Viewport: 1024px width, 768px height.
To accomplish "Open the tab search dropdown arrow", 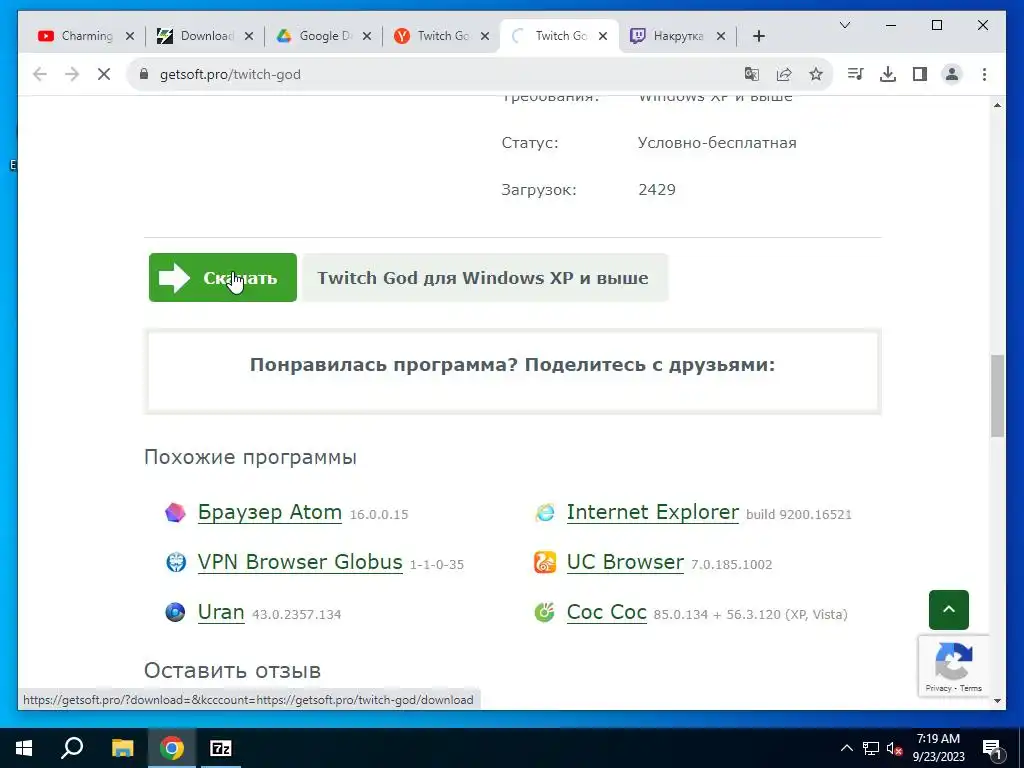I will pyautogui.click(x=844, y=25).
